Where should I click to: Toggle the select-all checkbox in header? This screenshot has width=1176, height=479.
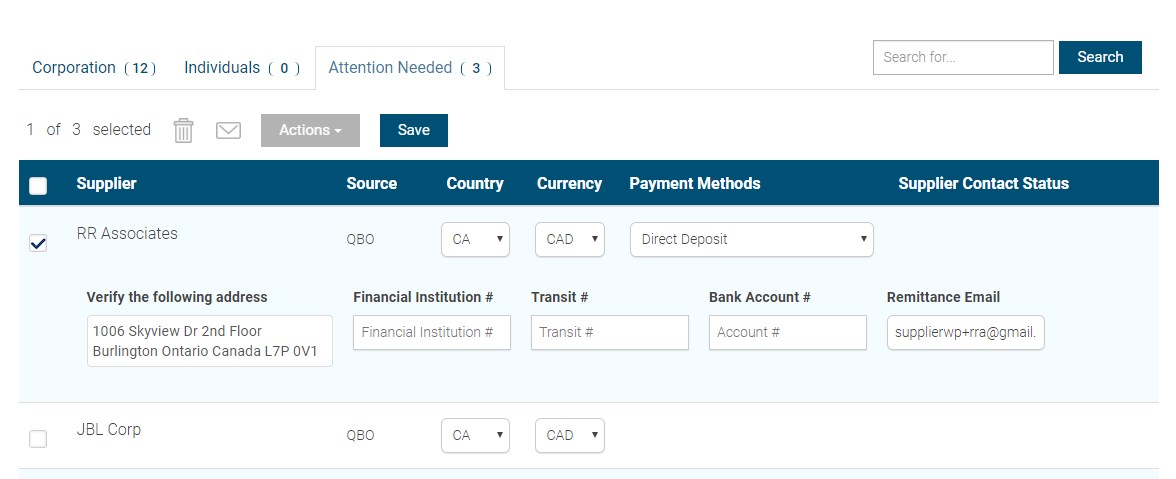tap(38, 185)
